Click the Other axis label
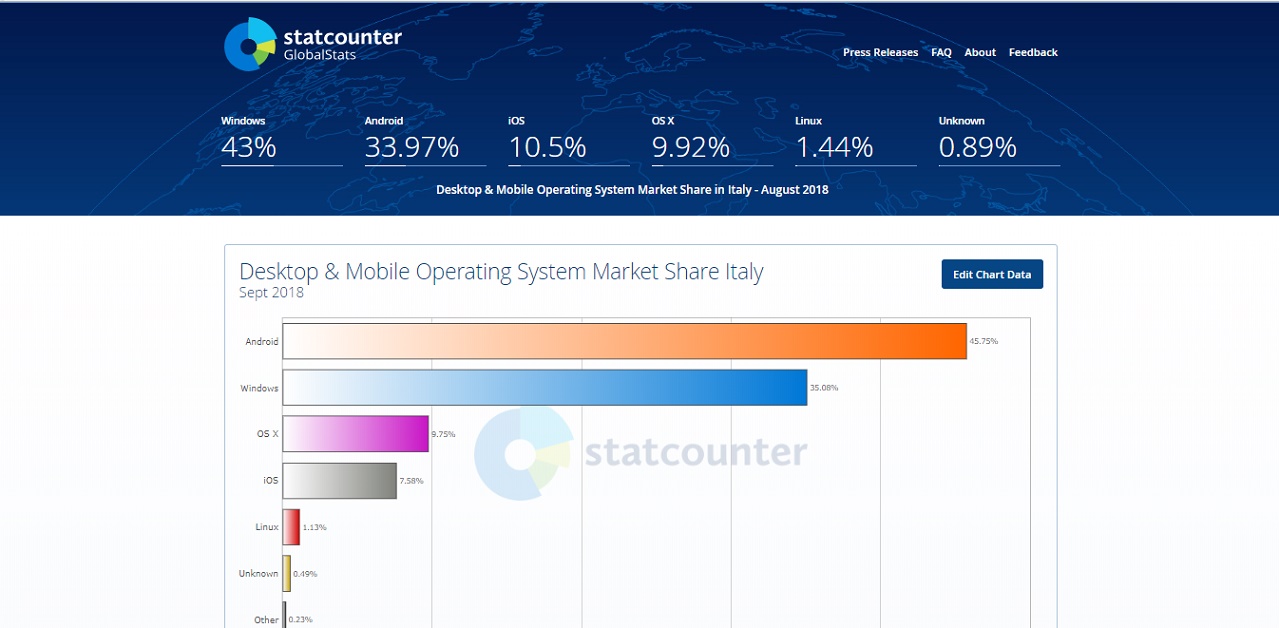 (266, 620)
